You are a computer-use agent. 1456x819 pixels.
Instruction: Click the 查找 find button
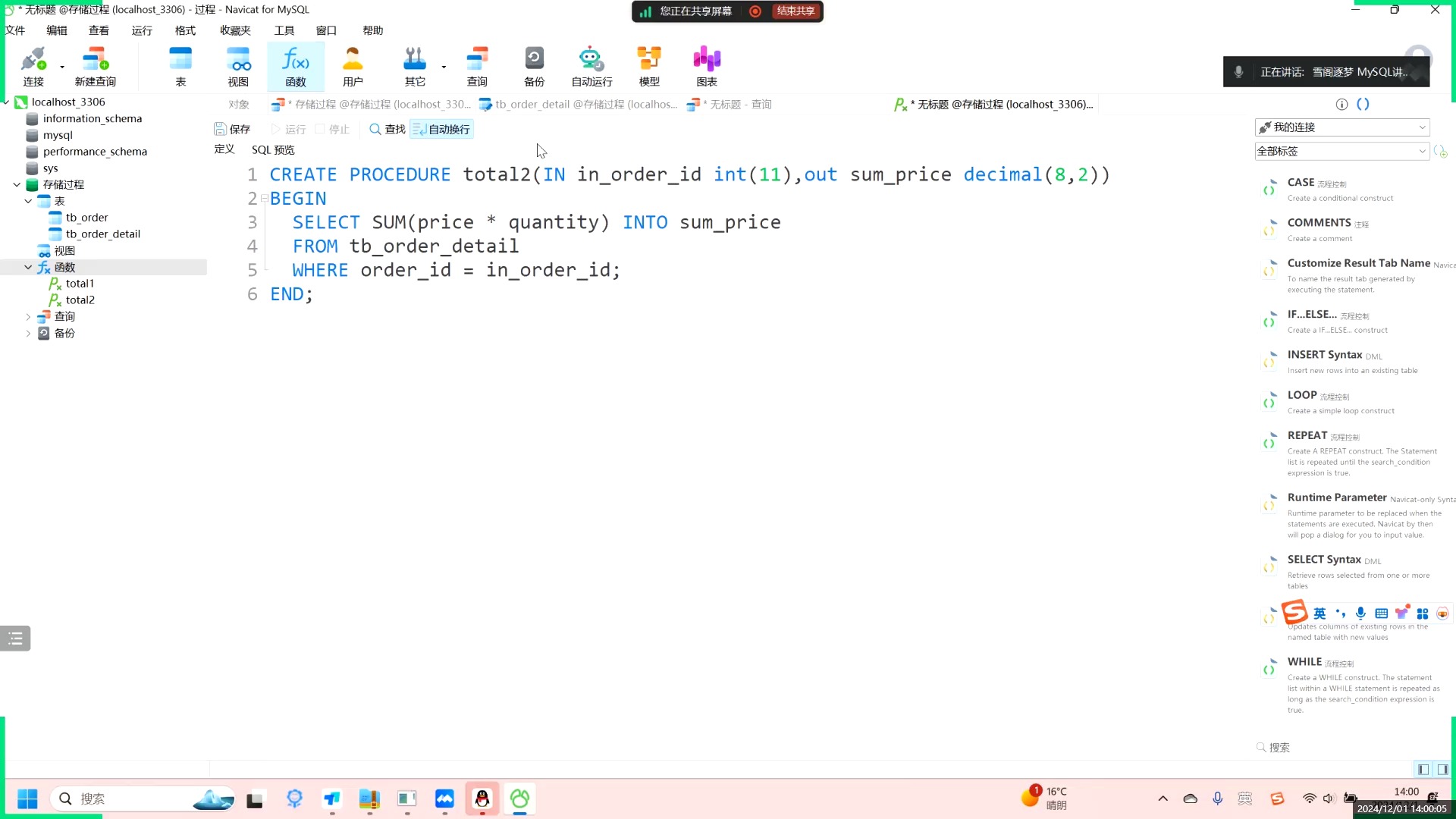tap(388, 130)
